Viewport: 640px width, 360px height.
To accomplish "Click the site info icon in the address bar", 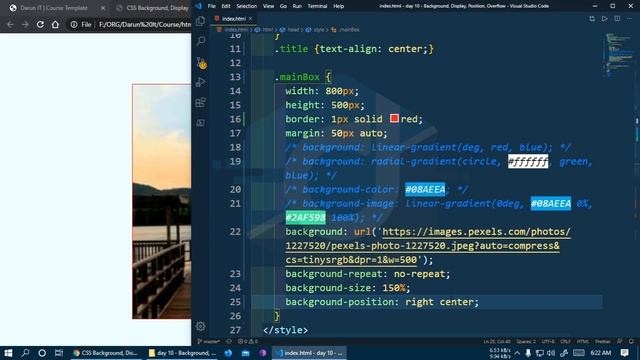I will click(x=74, y=24).
